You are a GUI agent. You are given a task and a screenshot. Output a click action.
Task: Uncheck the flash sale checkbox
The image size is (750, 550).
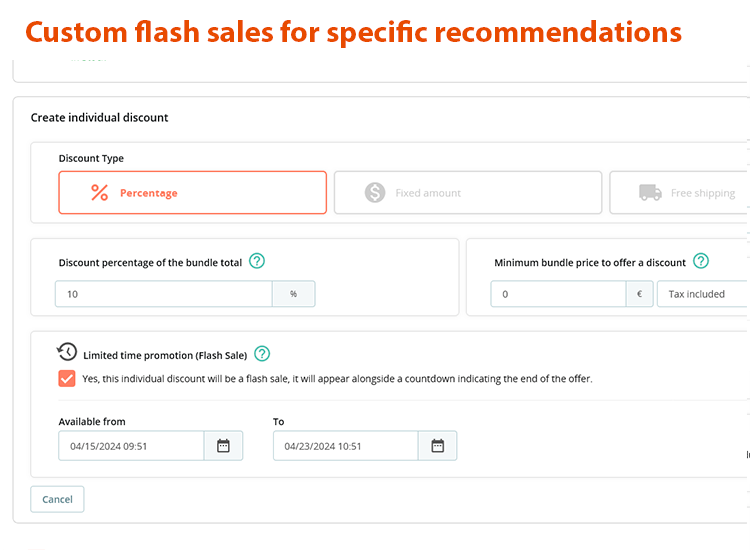(67, 379)
